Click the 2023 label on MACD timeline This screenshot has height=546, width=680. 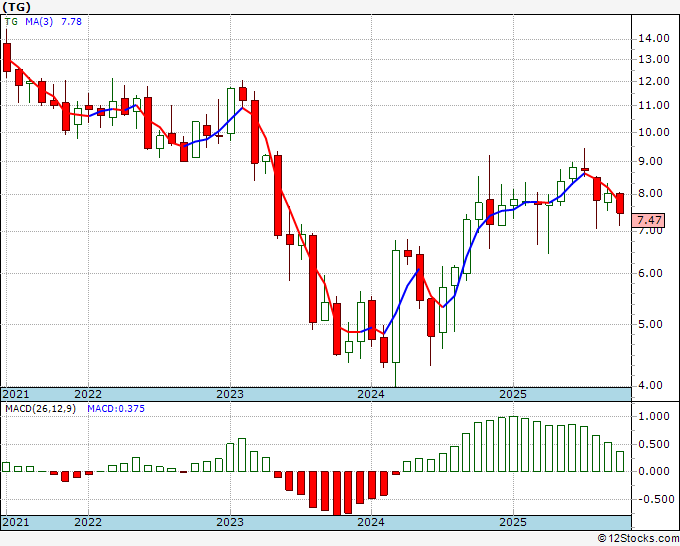[x=230, y=522]
